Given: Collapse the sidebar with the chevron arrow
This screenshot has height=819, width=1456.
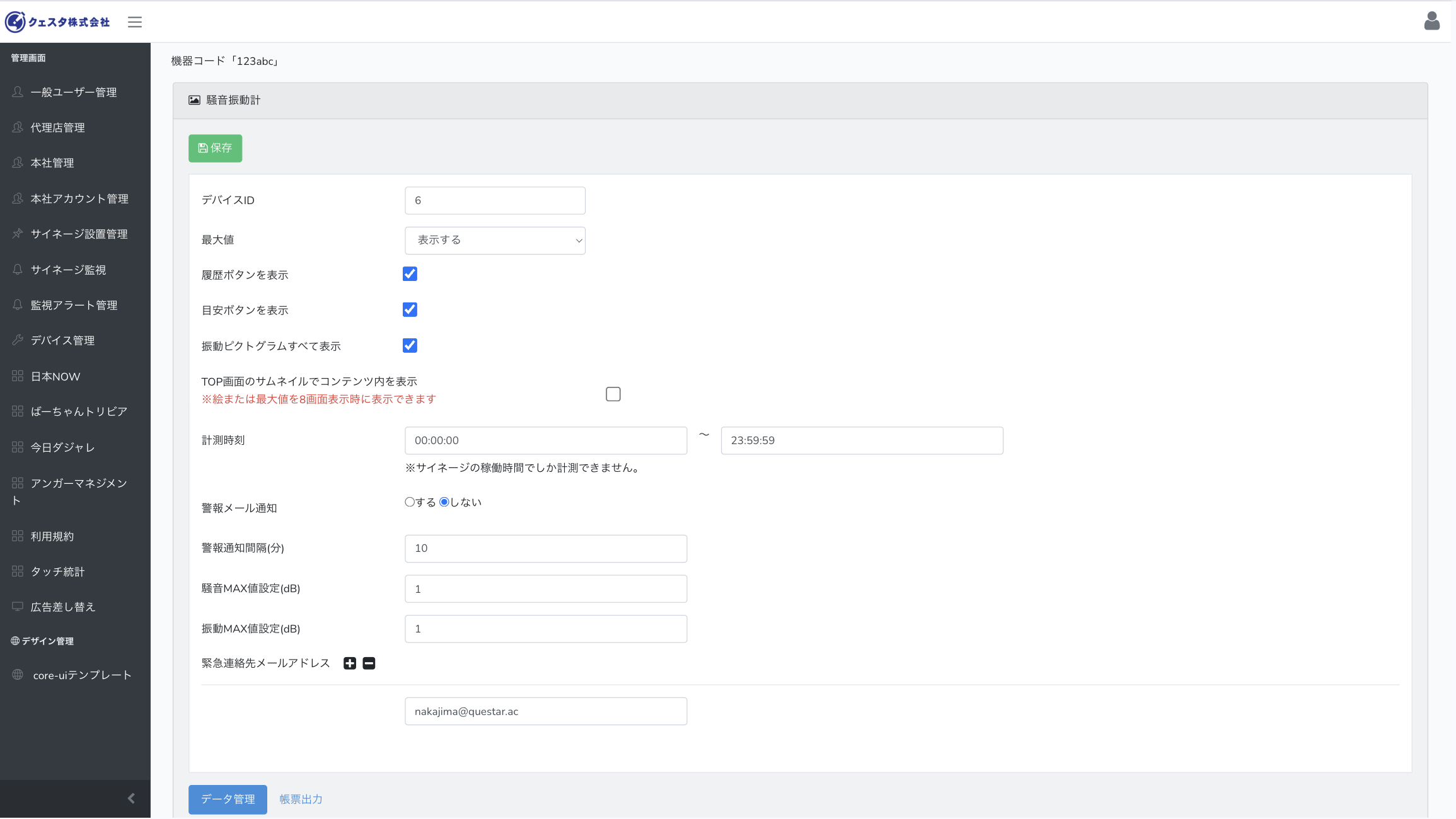Looking at the screenshot, I should coord(131,799).
